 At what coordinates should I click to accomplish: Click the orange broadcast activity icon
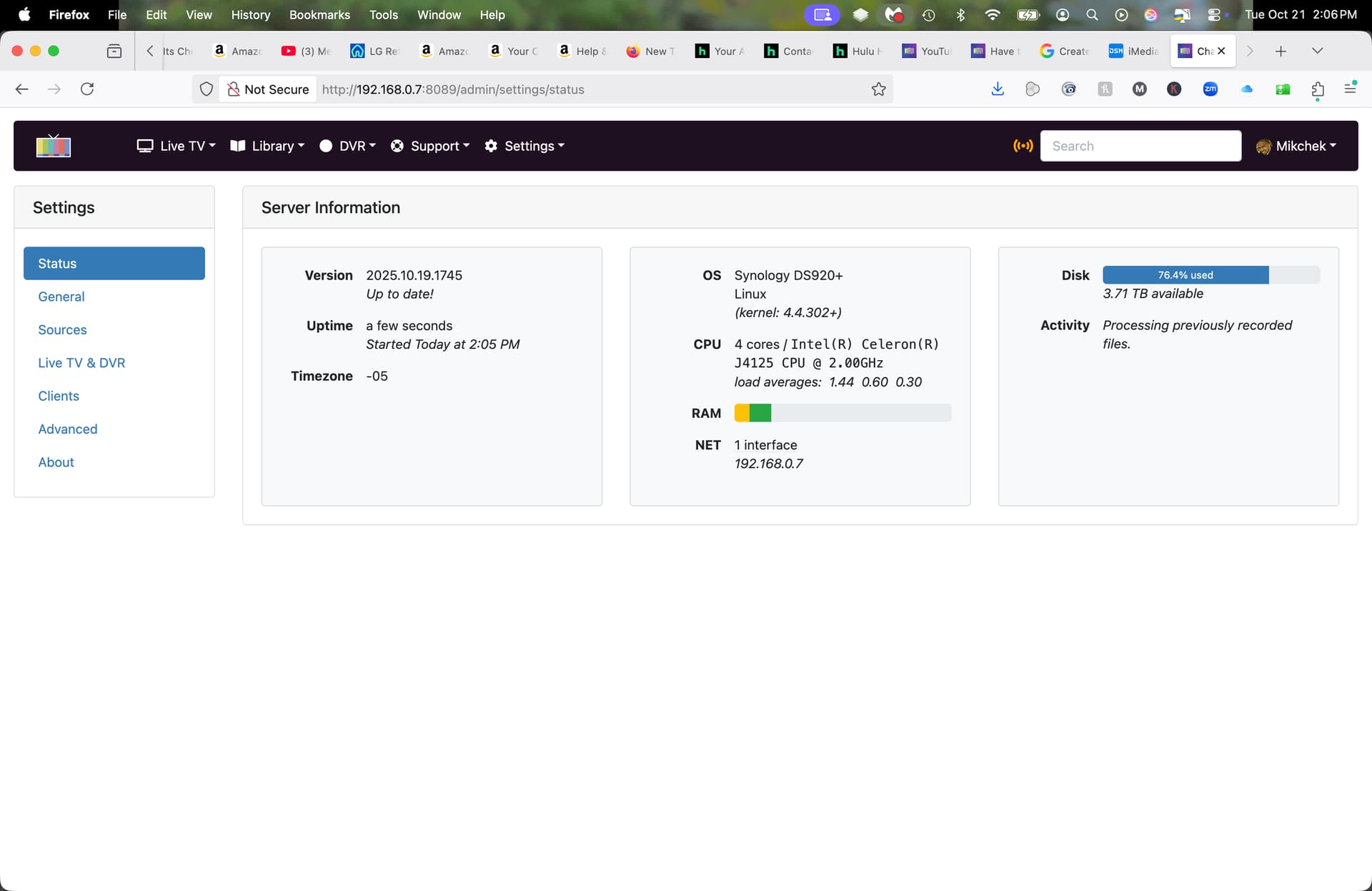[1023, 146]
